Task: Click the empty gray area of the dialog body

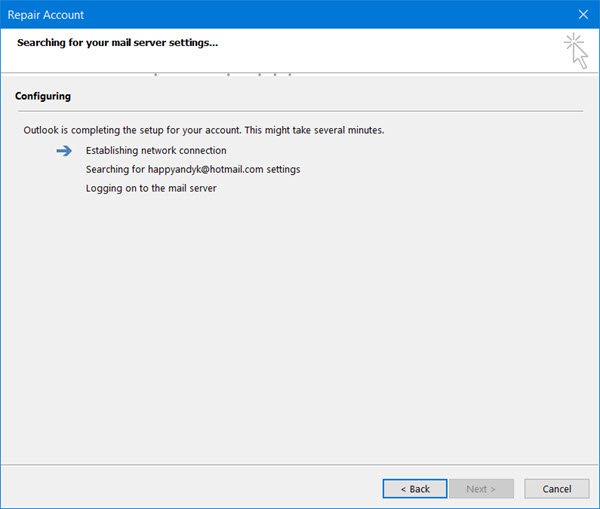Action: click(x=300, y=330)
